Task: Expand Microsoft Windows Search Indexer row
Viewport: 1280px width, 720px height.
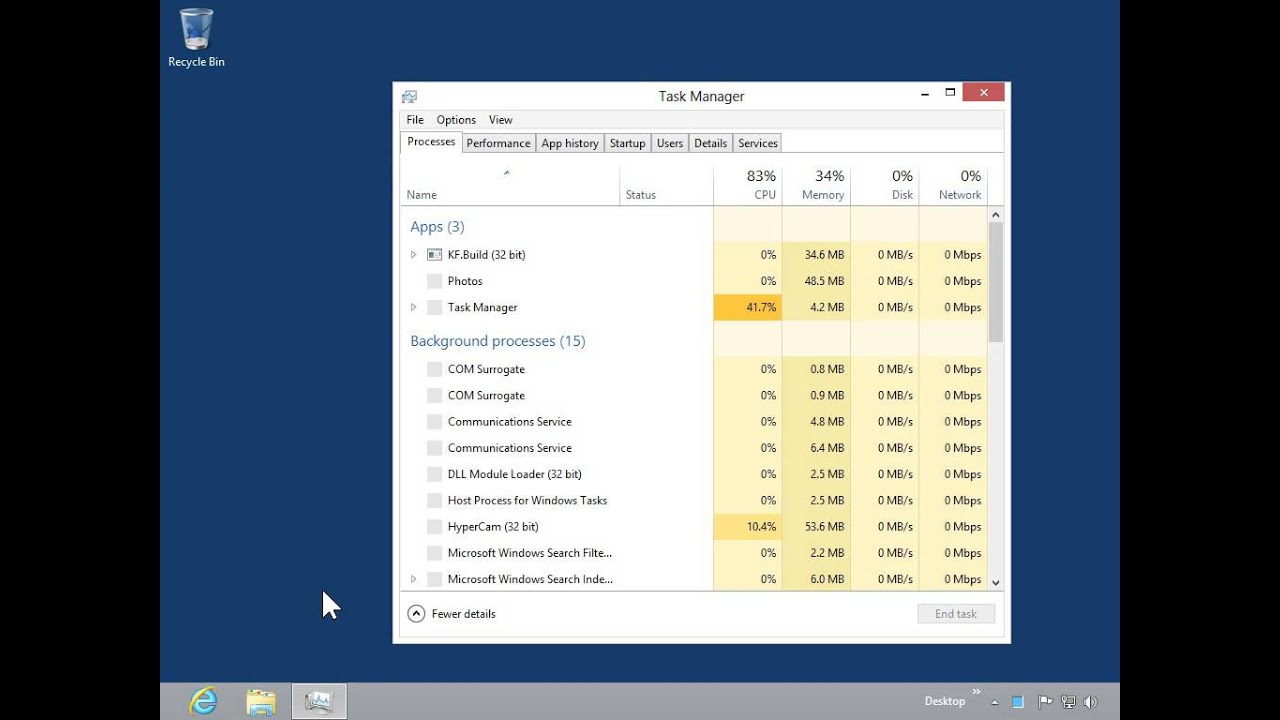Action: coord(413,579)
